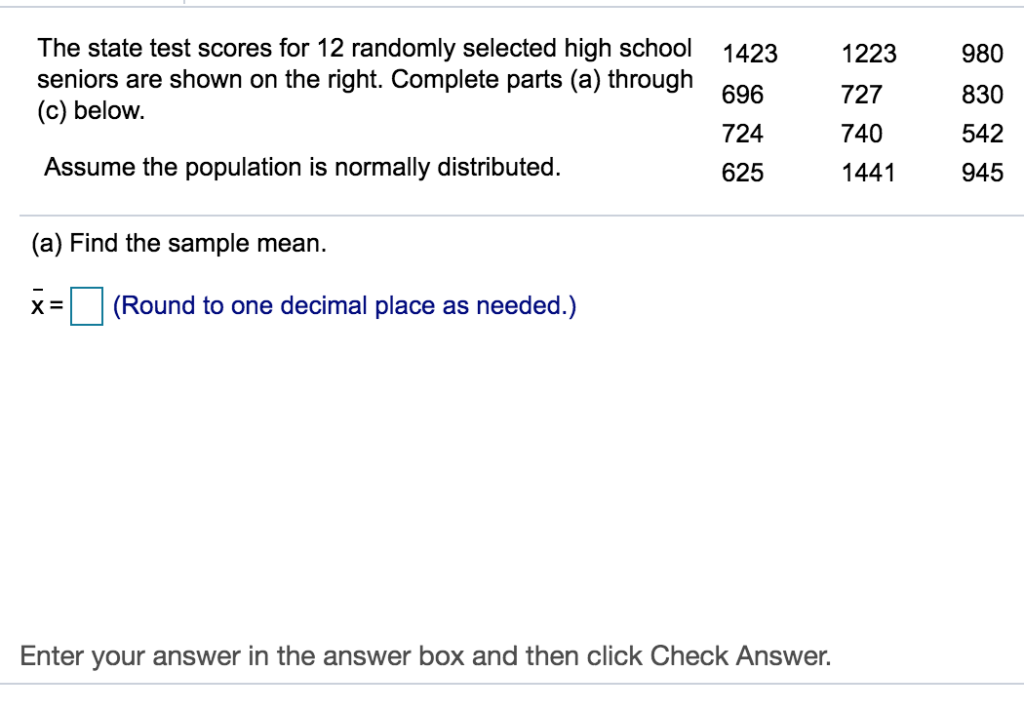Select the value 724 in the data list
The image size is (1024, 712).
(745, 133)
